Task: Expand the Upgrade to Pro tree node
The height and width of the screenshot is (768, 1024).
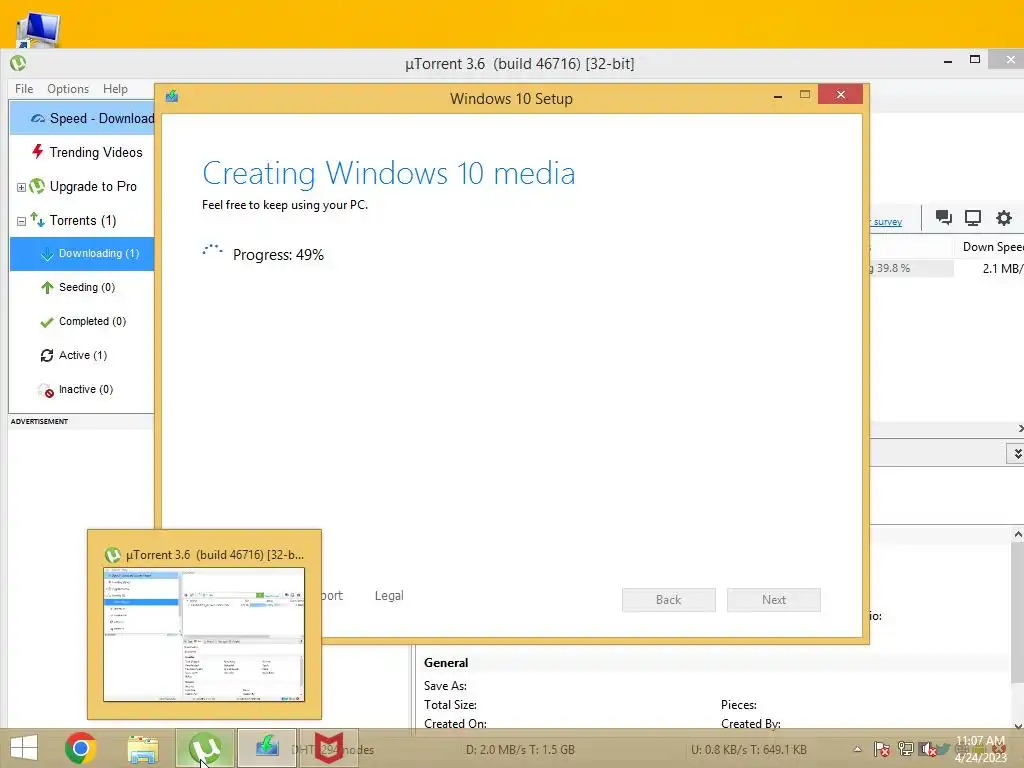Action: 21,187
